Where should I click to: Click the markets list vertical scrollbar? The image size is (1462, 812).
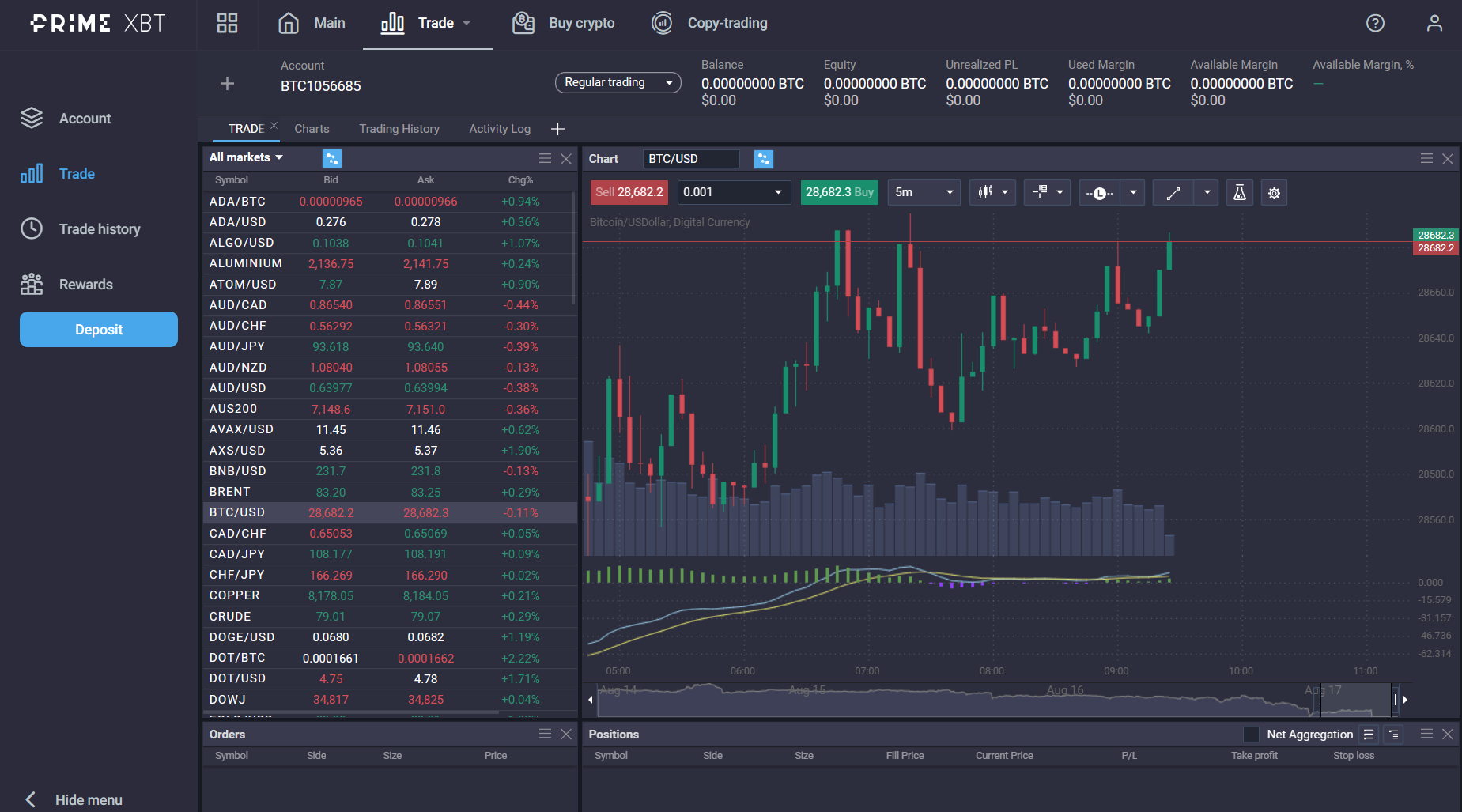coord(573,250)
